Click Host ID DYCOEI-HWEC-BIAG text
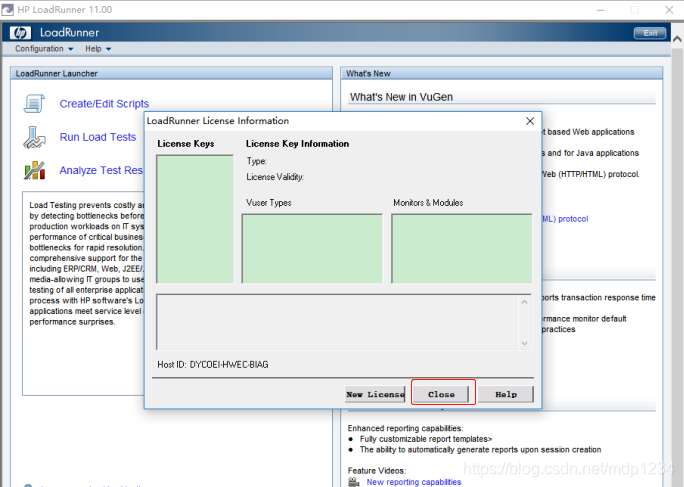This screenshot has width=684, height=487. pyautogui.click(x=213, y=364)
